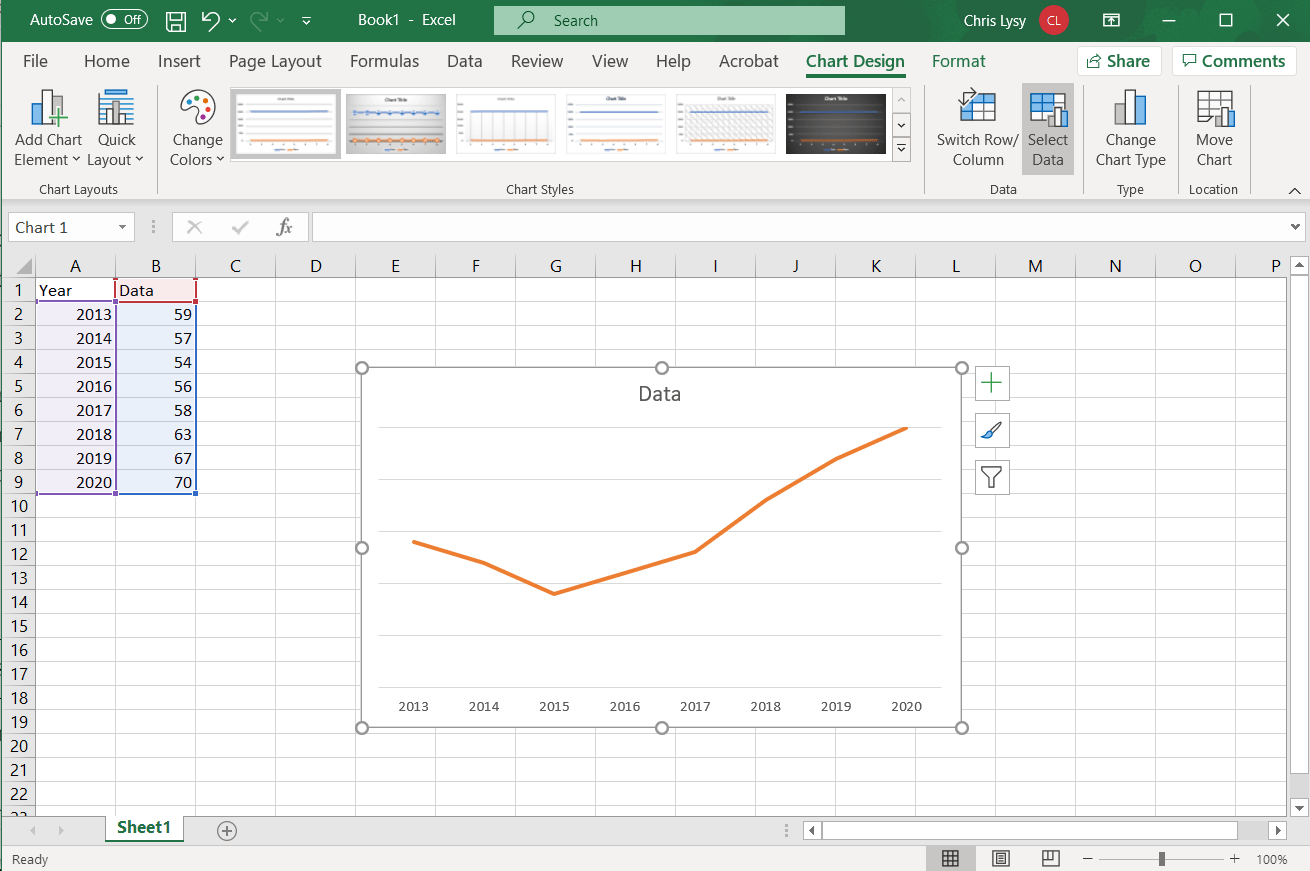The image size is (1310, 871).
Task: Open Ribbon Display Options icon
Action: click(1111, 20)
